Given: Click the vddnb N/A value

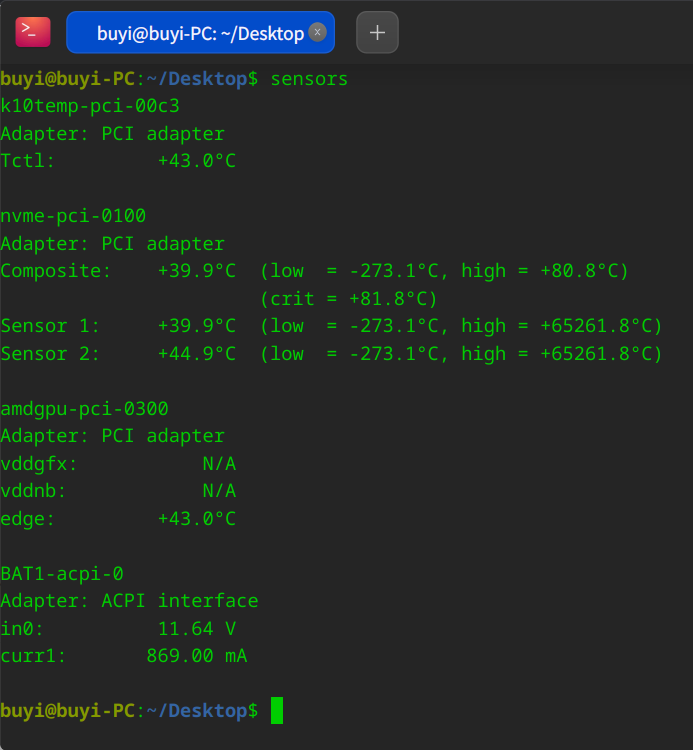Looking at the screenshot, I should pos(219,491).
